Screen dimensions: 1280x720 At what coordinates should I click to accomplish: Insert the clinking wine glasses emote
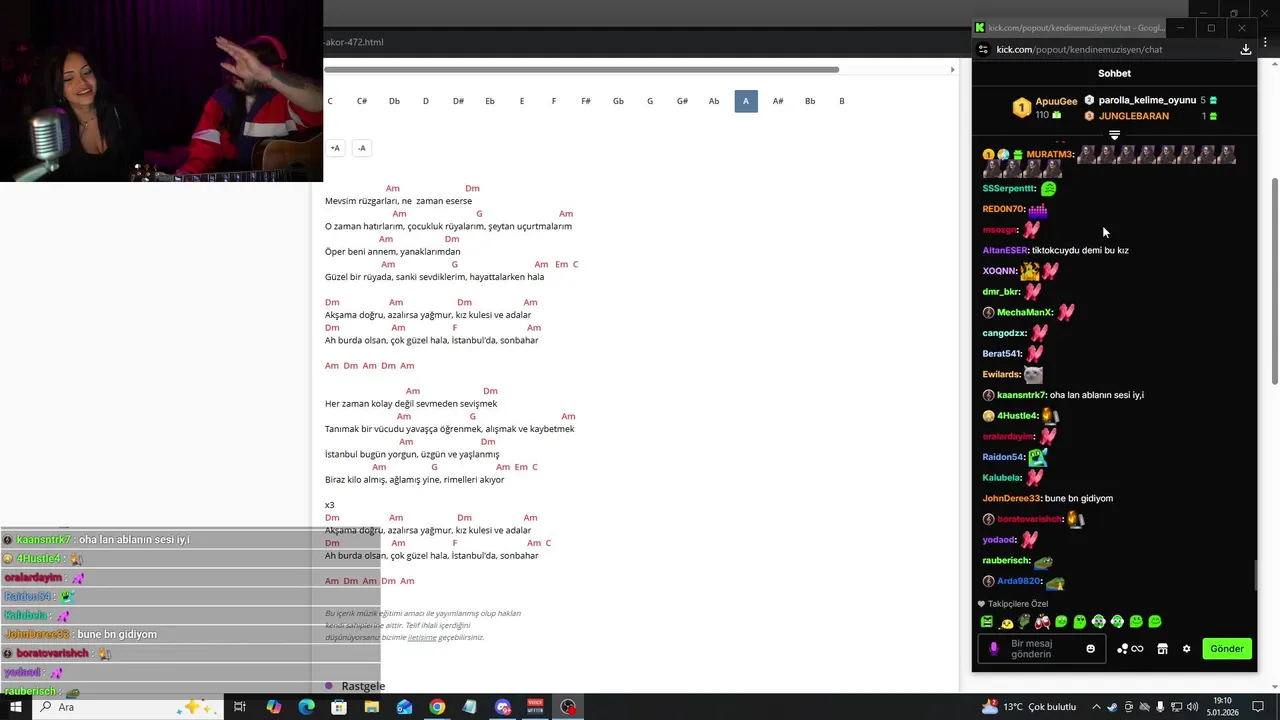tap(1043, 622)
